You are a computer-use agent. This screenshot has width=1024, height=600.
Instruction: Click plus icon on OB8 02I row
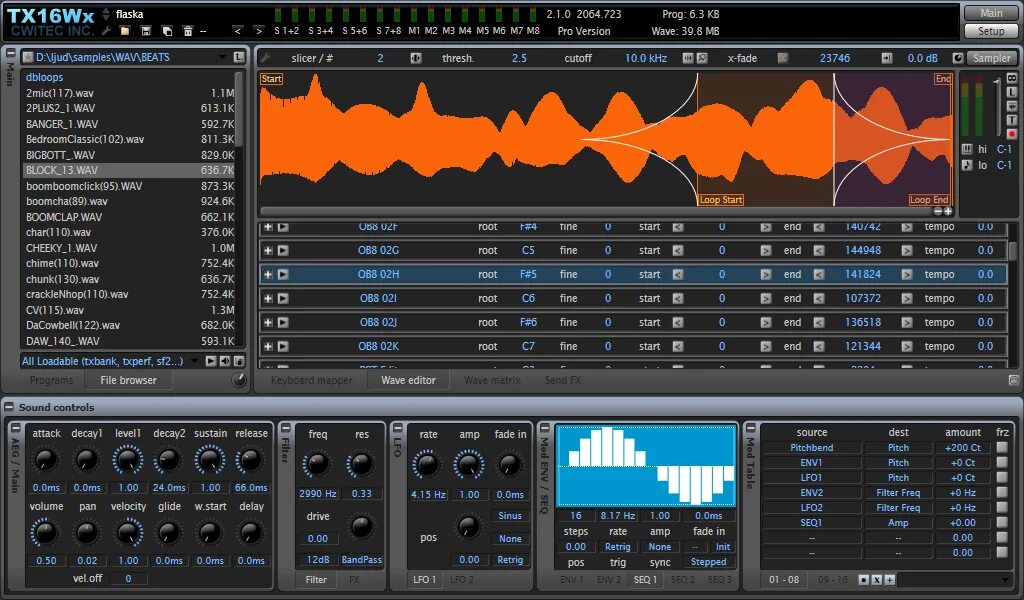[x=268, y=298]
